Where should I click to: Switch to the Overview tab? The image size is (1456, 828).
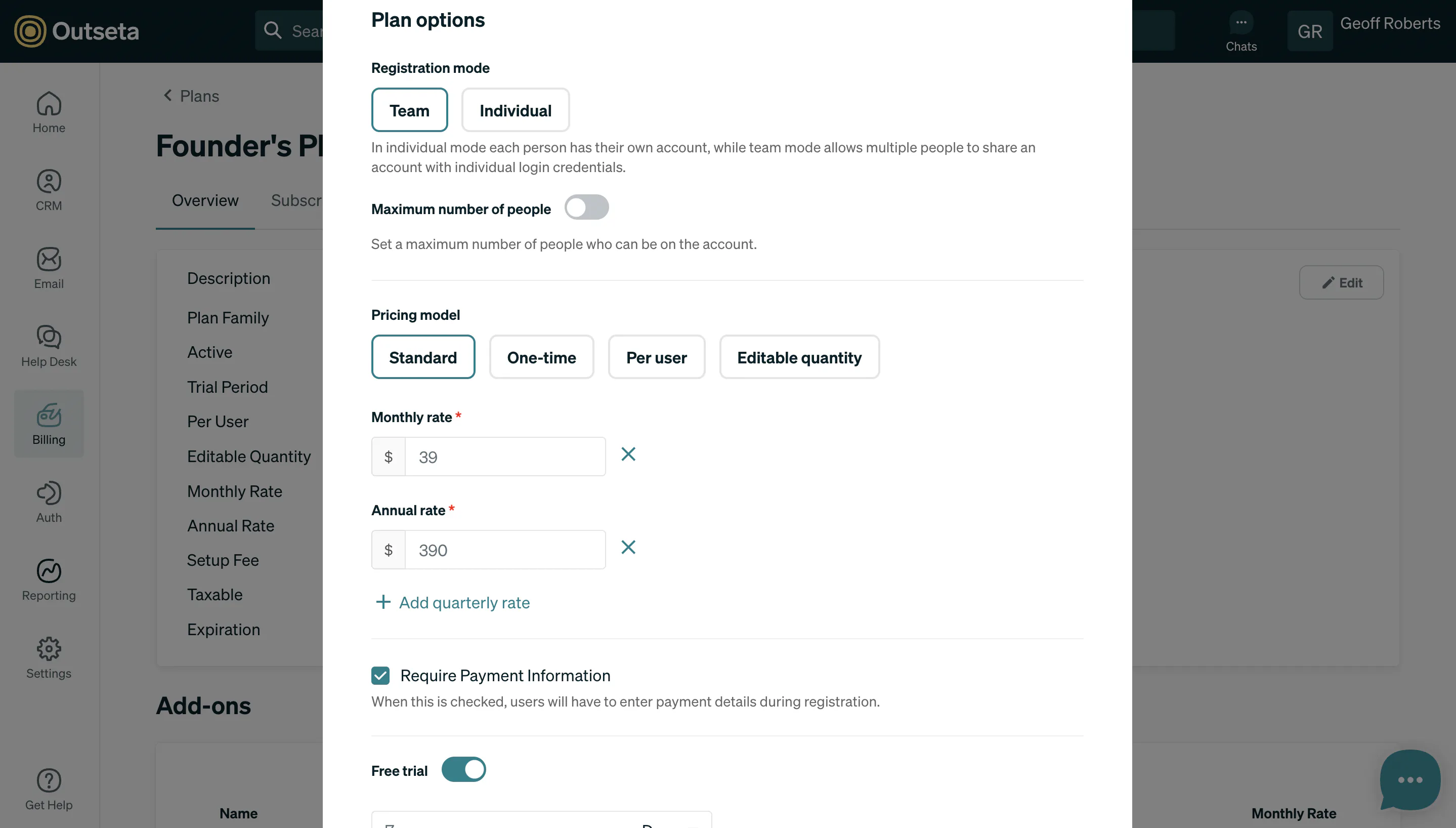click(x=204, y=200)
